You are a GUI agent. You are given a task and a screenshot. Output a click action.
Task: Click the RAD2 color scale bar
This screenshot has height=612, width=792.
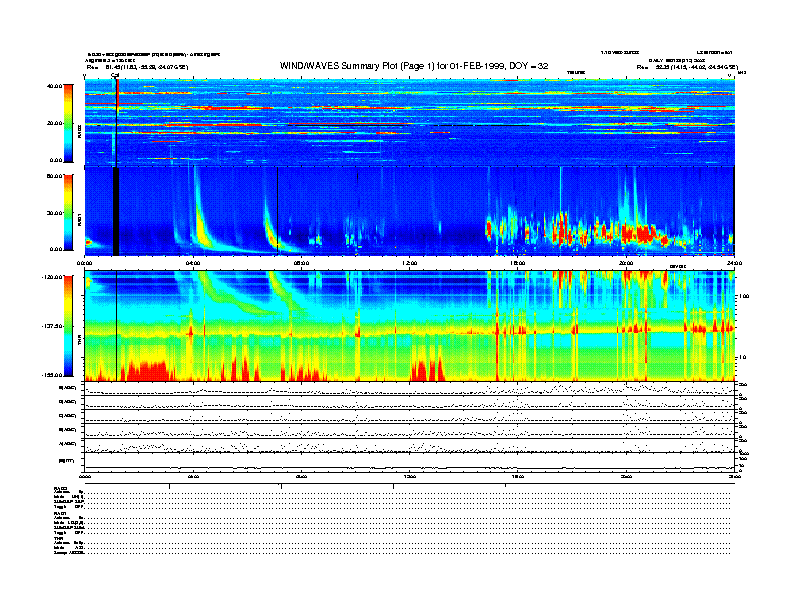click(x=68, y=123)
